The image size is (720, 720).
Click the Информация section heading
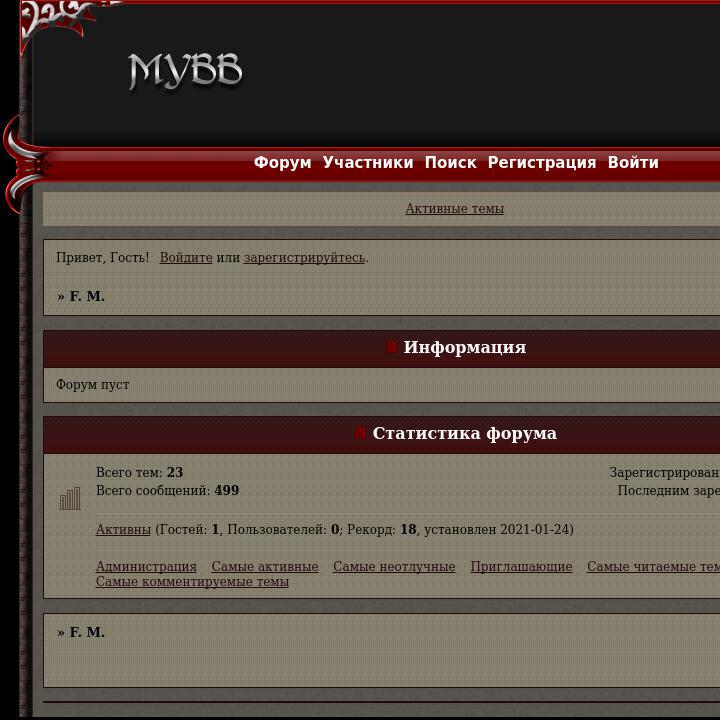465,347
